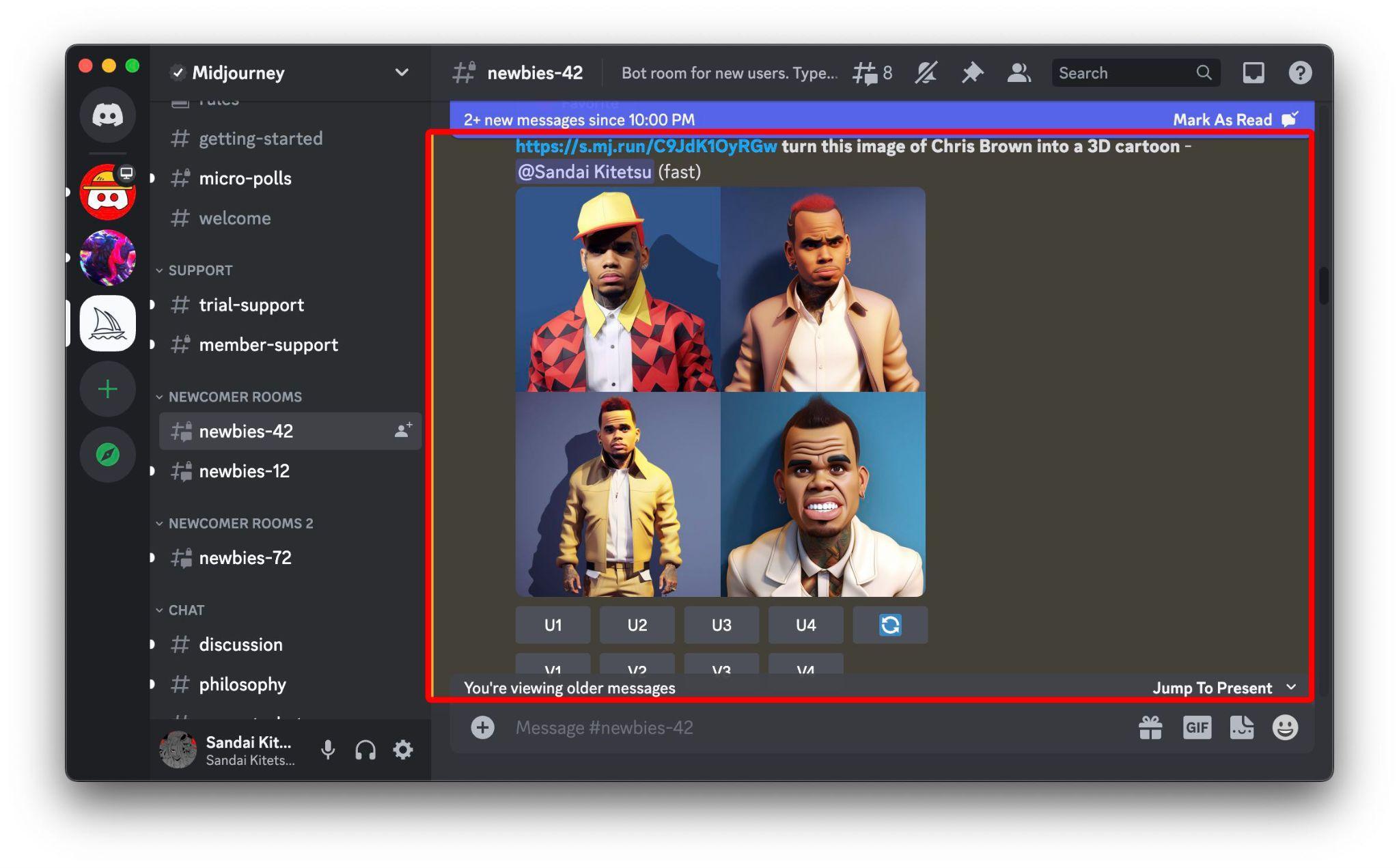Select the newbies-42 channel in sidebar

pos(290,431)
